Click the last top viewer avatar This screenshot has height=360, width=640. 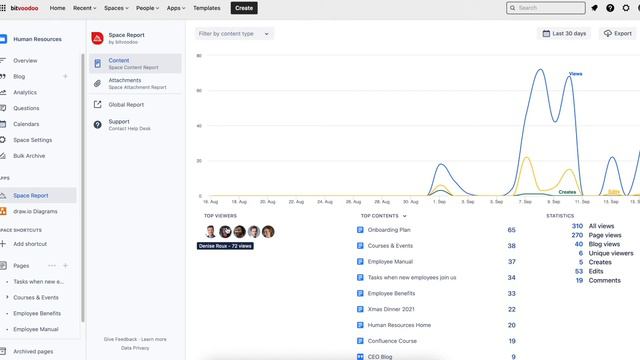(x=268, y=231)
